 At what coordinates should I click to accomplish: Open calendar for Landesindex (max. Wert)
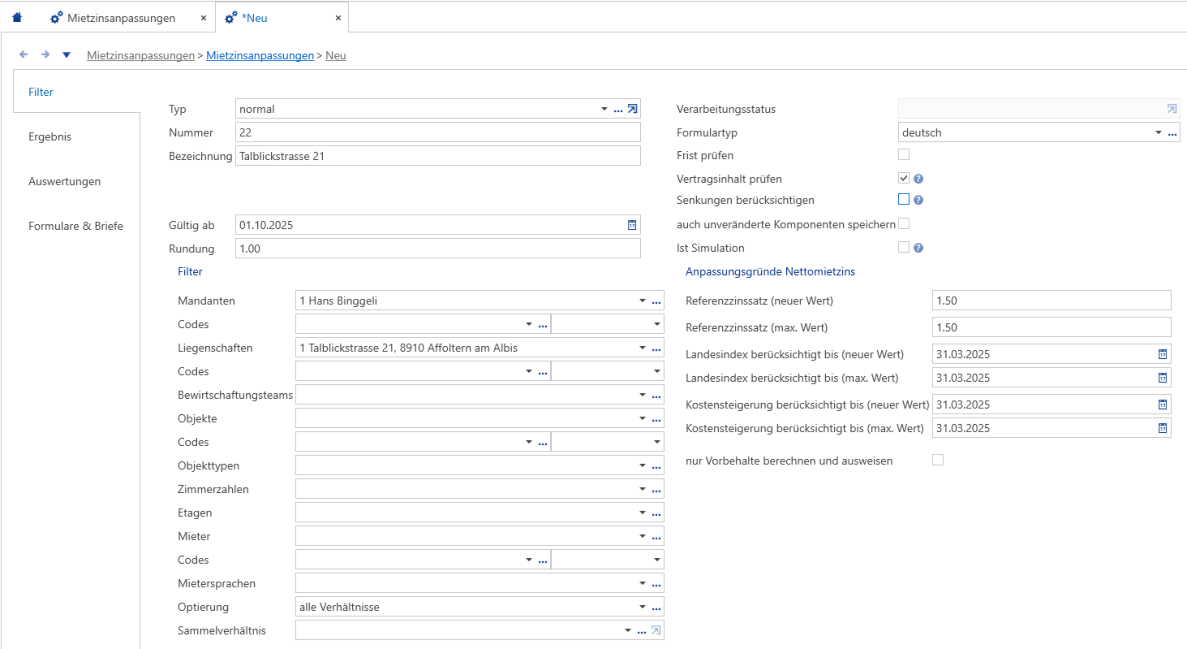point(1163,377)
